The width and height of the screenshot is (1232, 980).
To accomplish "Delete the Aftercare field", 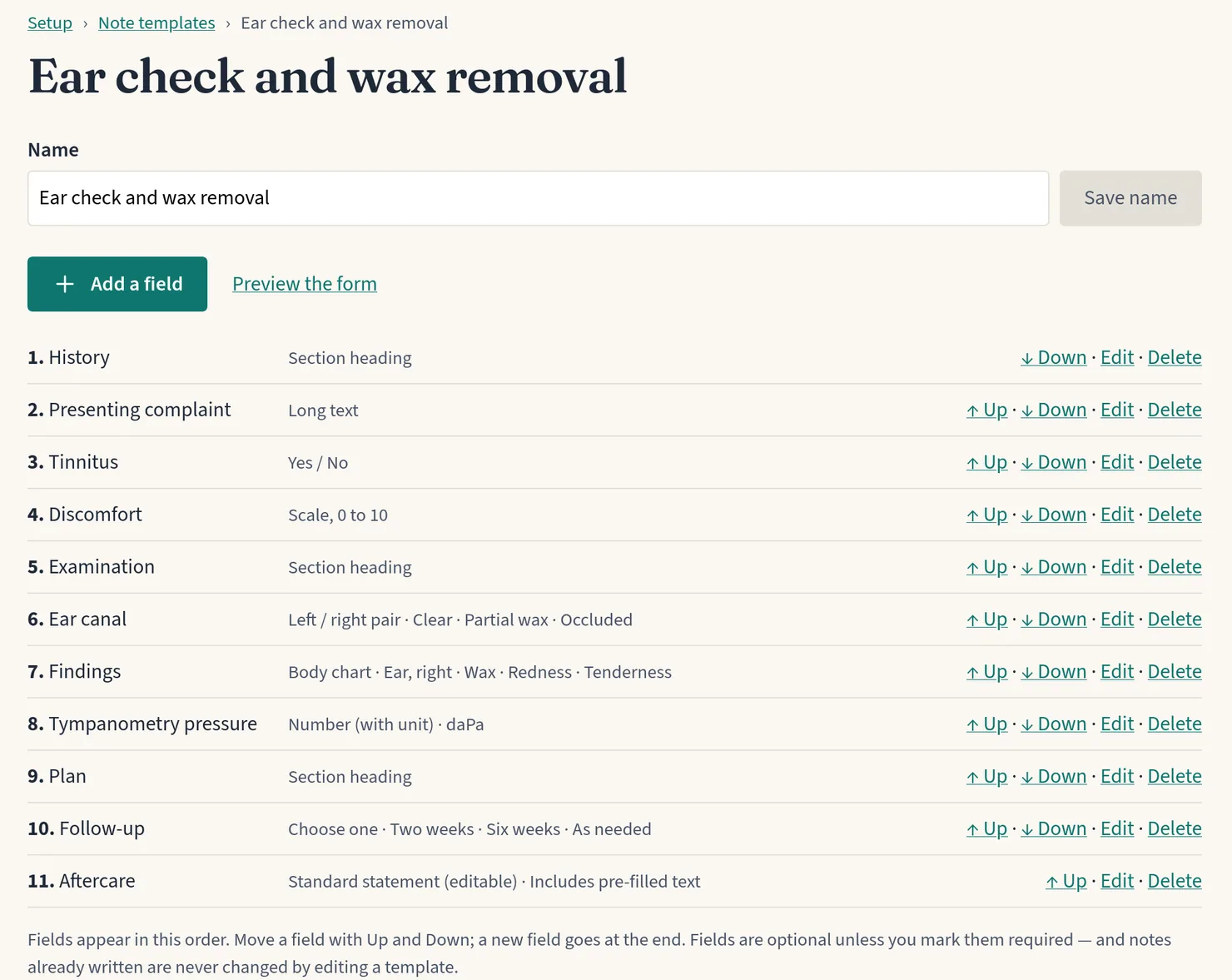I will (x=1175, y=882).
